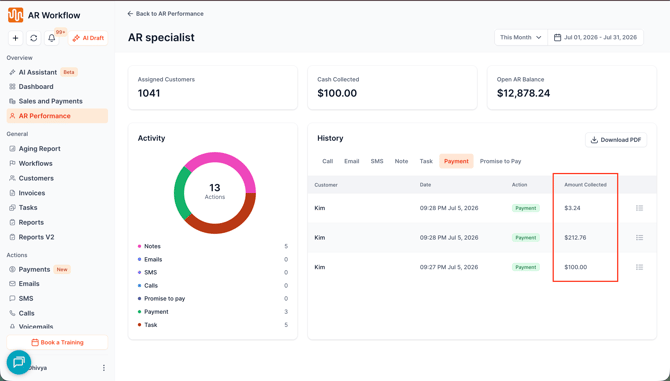
Task: Switch to the Note history tab
Action: [x=401, y=161]
